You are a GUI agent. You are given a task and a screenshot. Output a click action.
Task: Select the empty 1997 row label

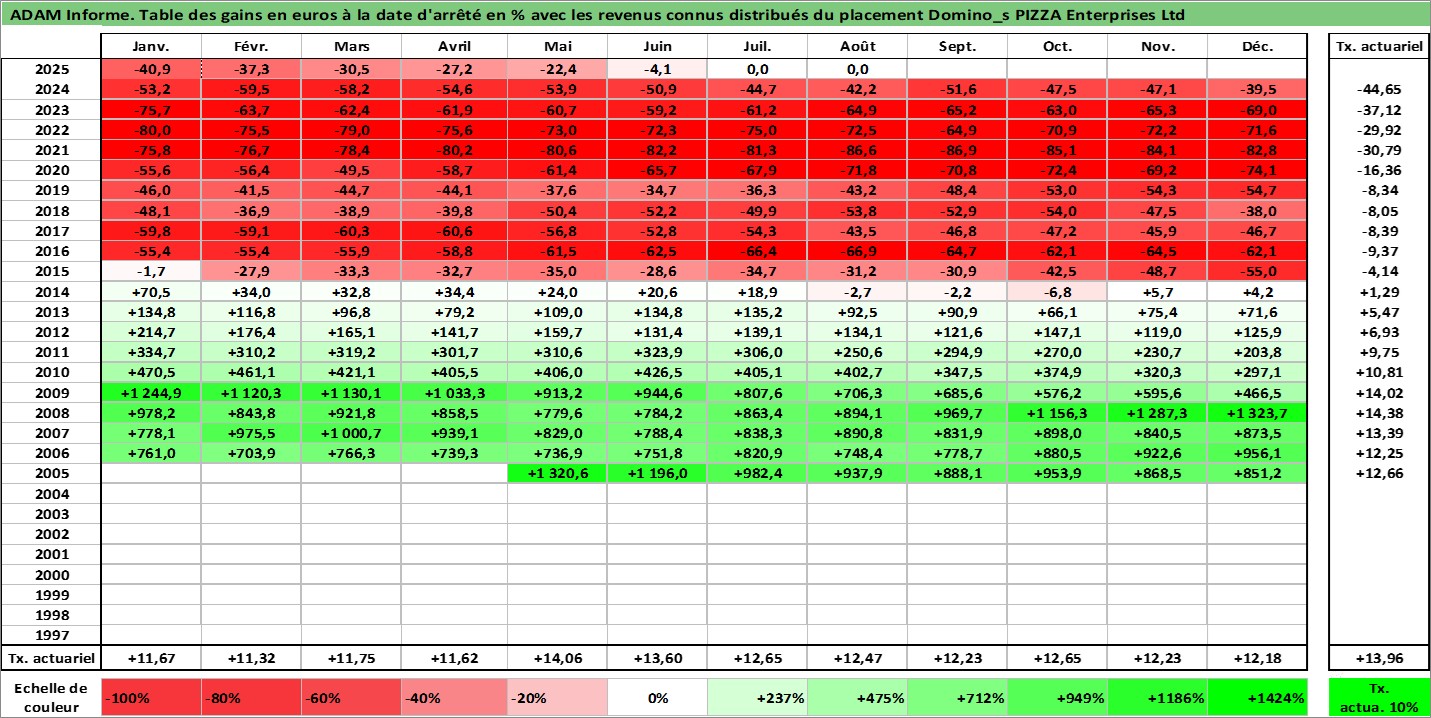[51, 635]
